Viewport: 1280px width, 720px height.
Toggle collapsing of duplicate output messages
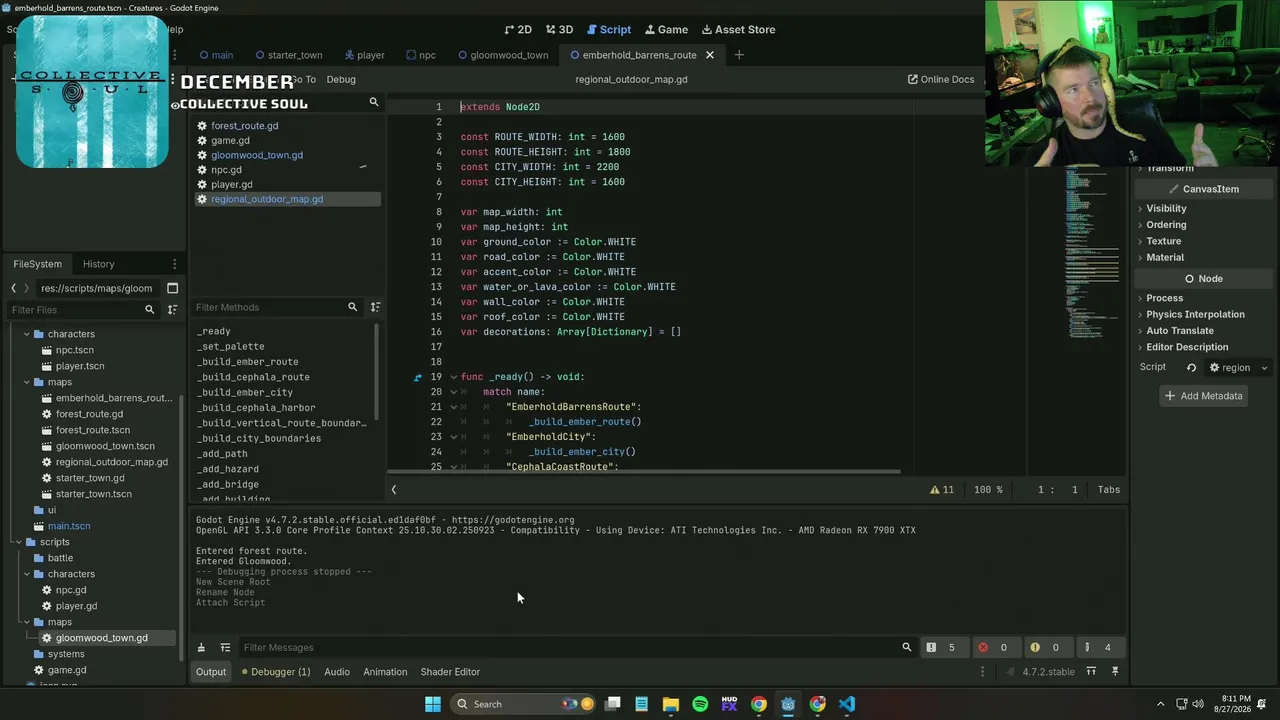click(x=225, y=647)
